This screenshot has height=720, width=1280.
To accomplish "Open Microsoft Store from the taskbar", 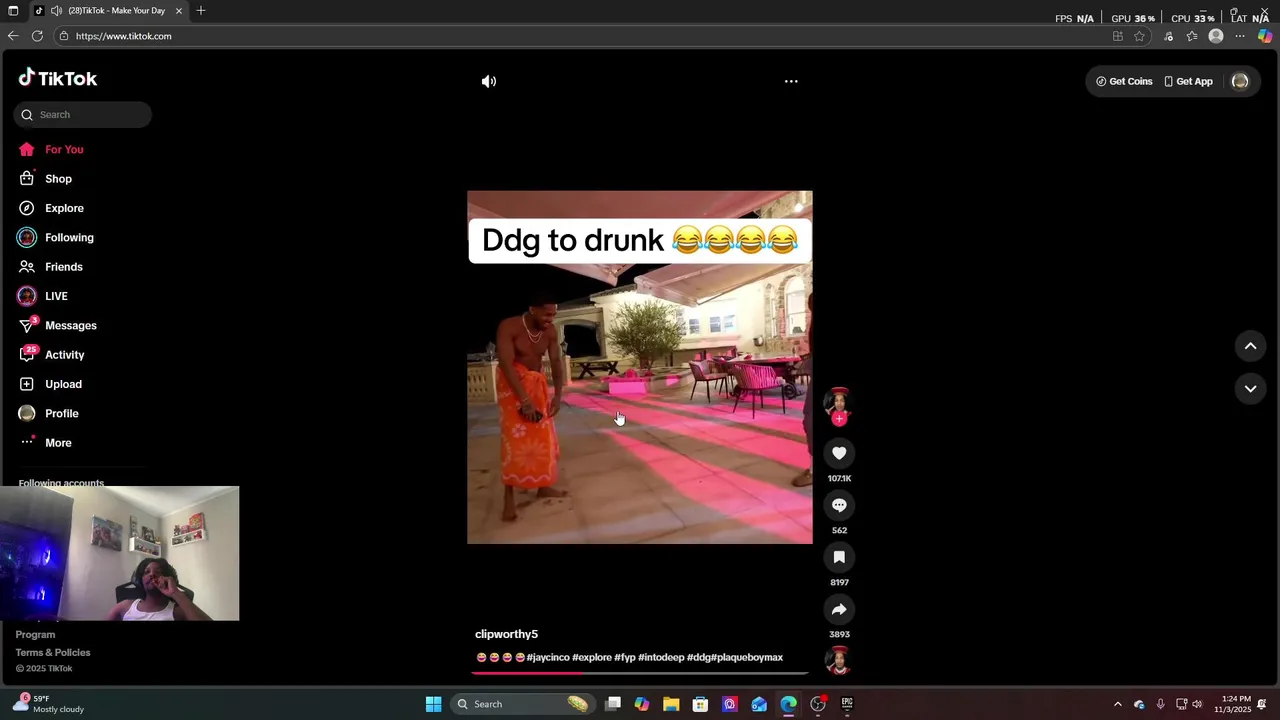I will point(700,704).
